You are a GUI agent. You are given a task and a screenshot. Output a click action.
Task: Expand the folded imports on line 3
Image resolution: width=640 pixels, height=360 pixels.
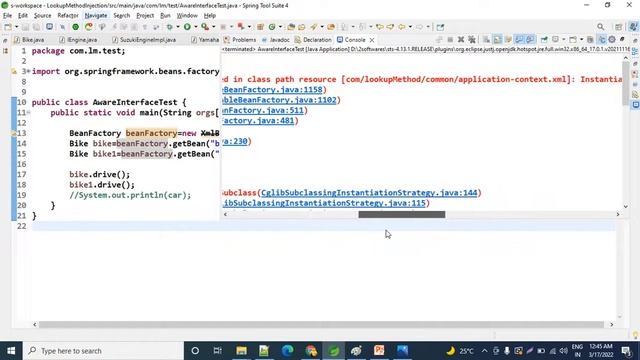pyautogui.click(x=28, y=71)
